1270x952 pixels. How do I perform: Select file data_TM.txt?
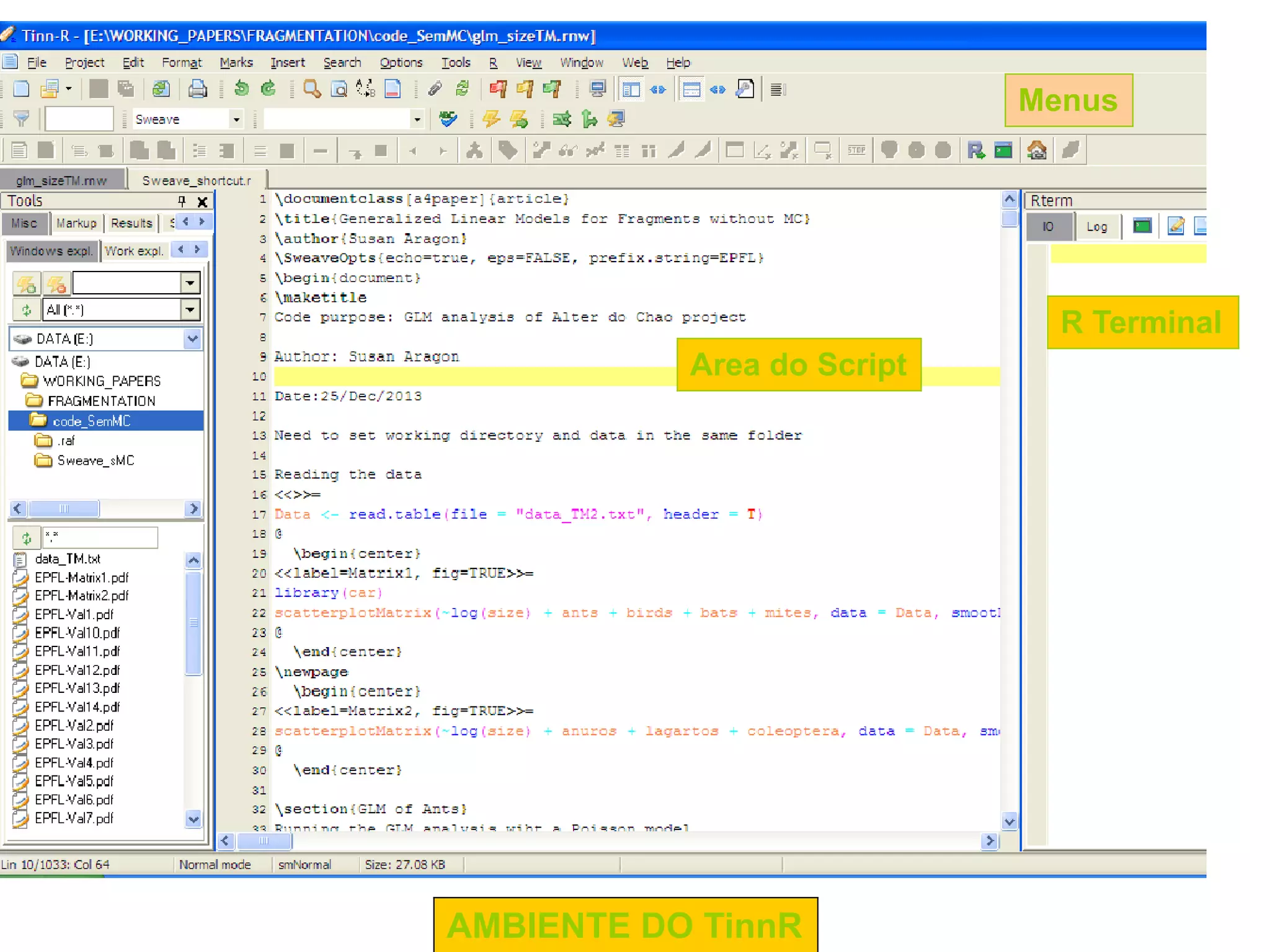(67, 559)
